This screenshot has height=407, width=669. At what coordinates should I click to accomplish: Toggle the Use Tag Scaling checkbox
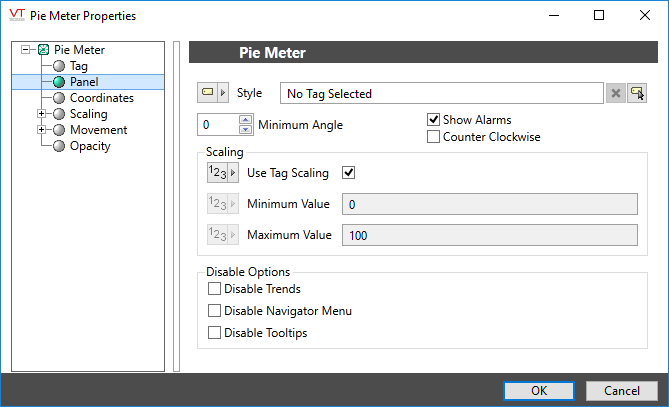(x=349, y=173)
